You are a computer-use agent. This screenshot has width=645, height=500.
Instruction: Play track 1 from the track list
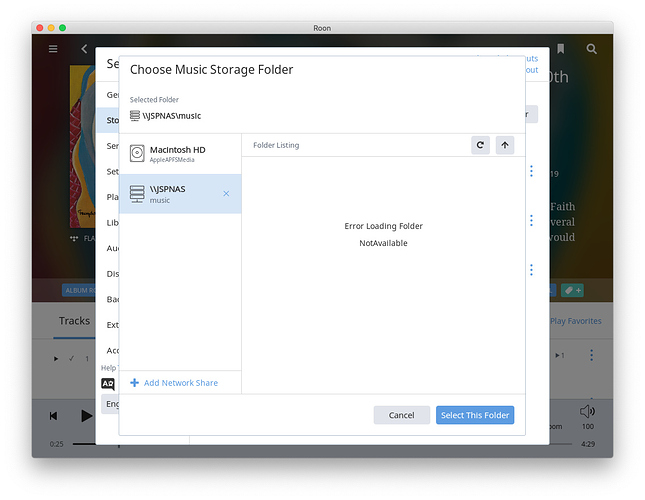coord(56,359)
